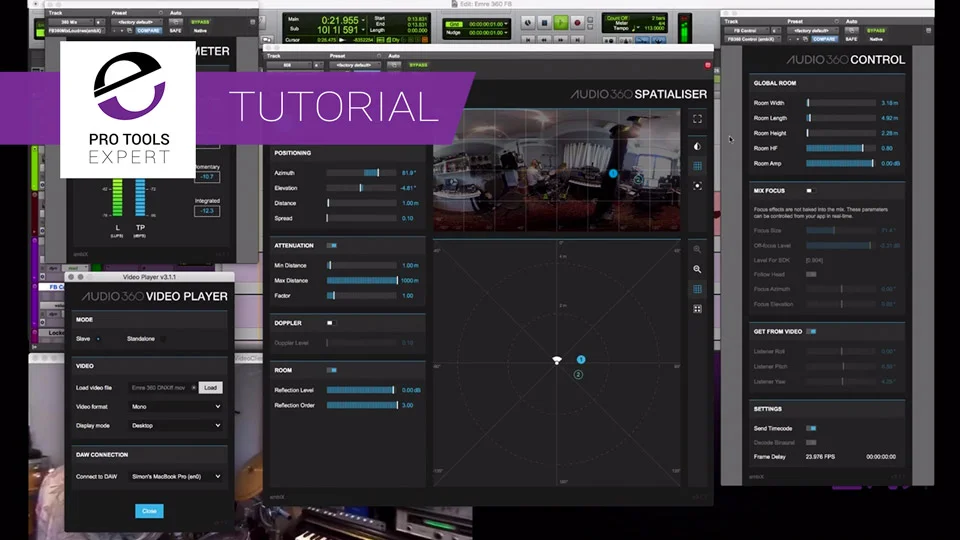The height and width of the screenshot is (540, 960).
Task: Click the Max Distance slider
Action: [x=361, y=280]
